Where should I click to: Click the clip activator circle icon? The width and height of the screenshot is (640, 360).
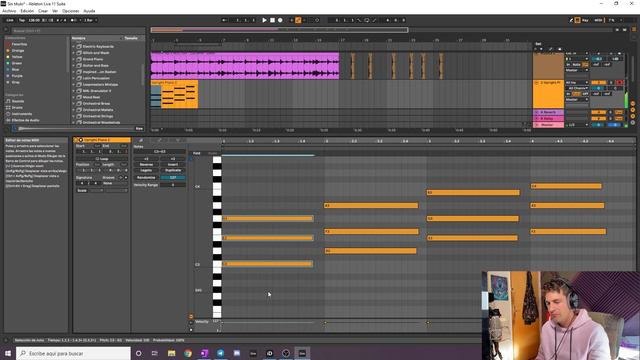(81, 140)
